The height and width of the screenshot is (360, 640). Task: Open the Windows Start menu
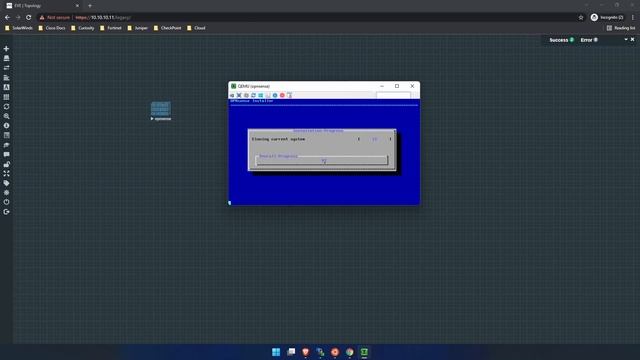point(276,352)
